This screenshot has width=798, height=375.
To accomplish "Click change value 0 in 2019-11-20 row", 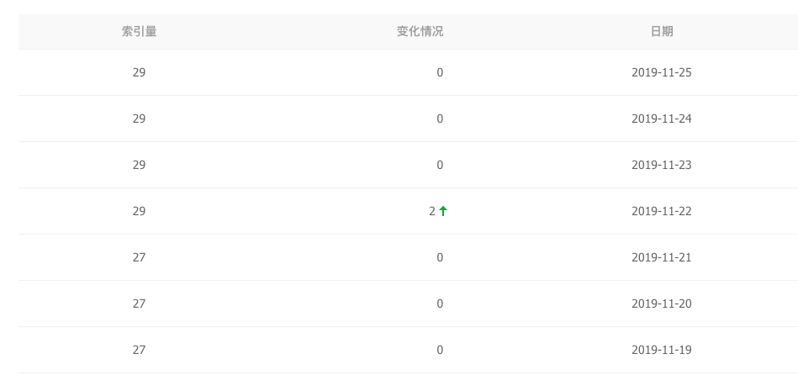I will (440, 304).
